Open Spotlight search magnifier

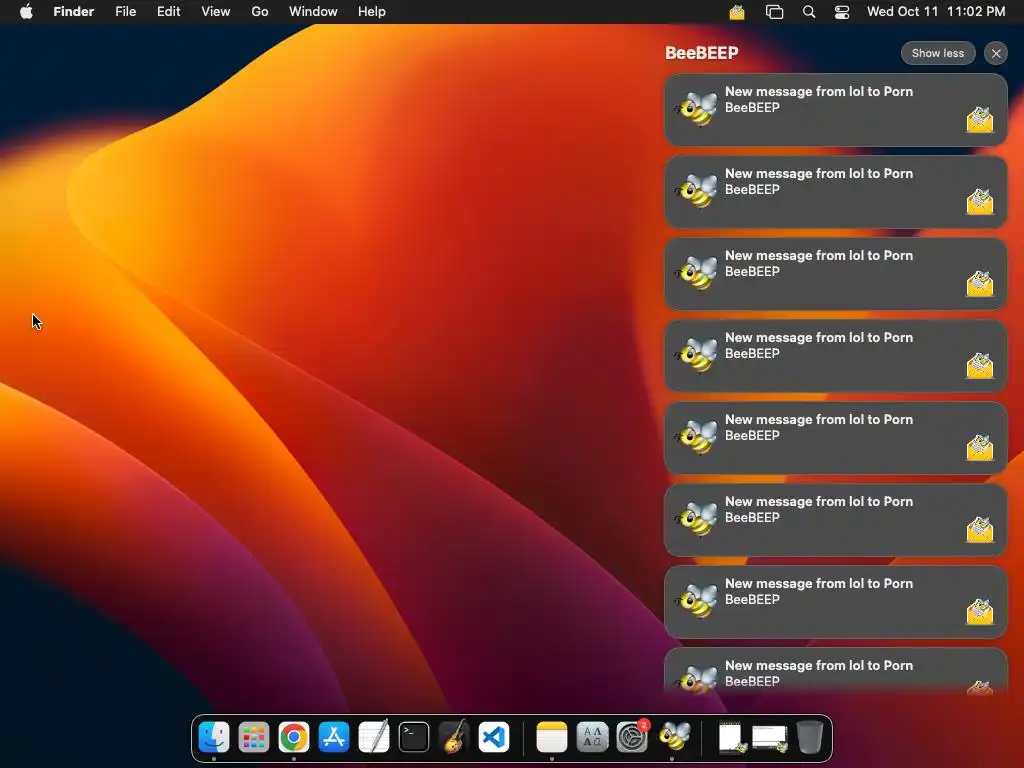tap(808, 12)
